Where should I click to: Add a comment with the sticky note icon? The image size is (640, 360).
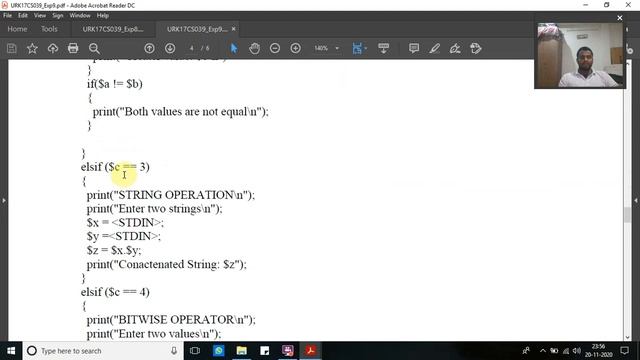[x=414, y=49]
